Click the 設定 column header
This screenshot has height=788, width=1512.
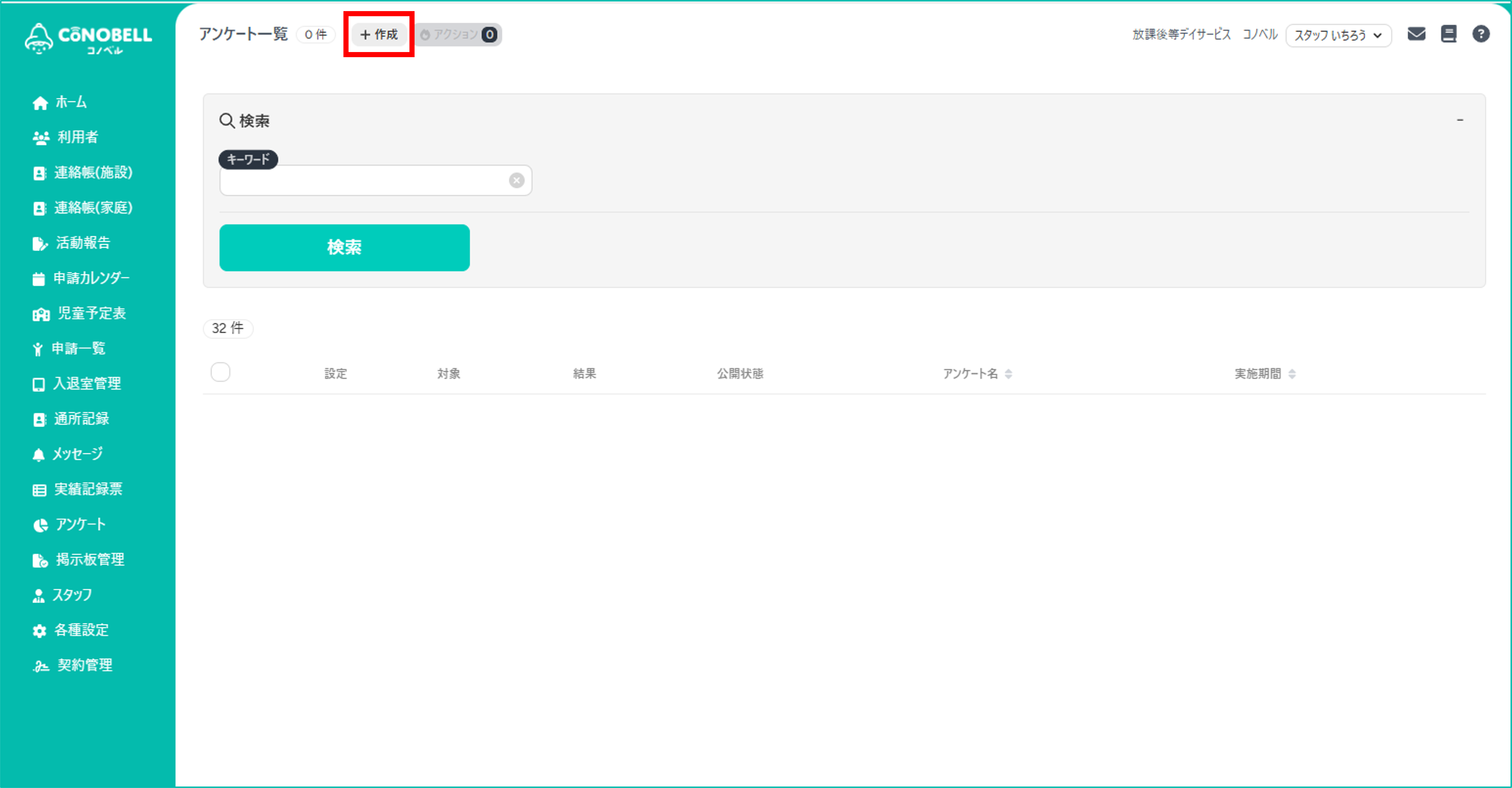point(336,374)
